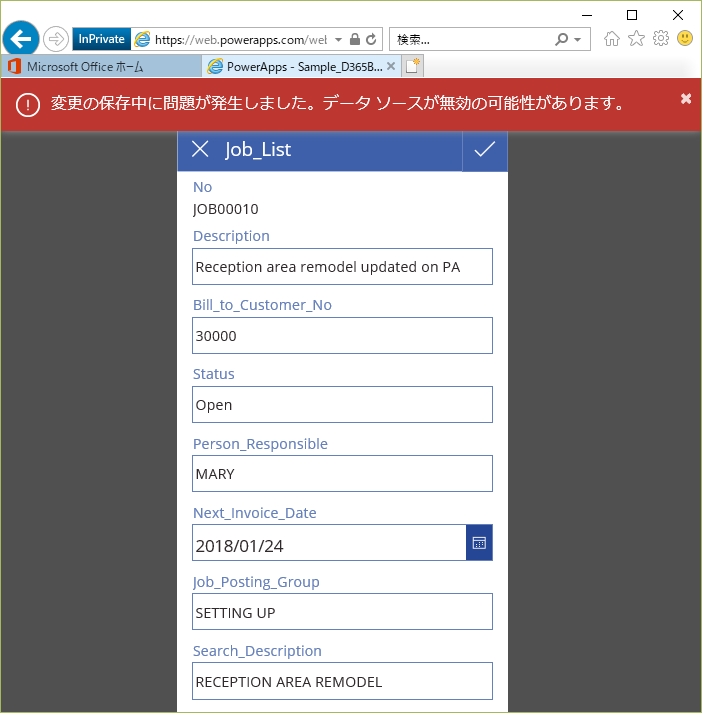This screenshot has width=702, height=713.
Task: Edit the Person_Responsible field showing MARY
Action: click(x=342, y=473)
